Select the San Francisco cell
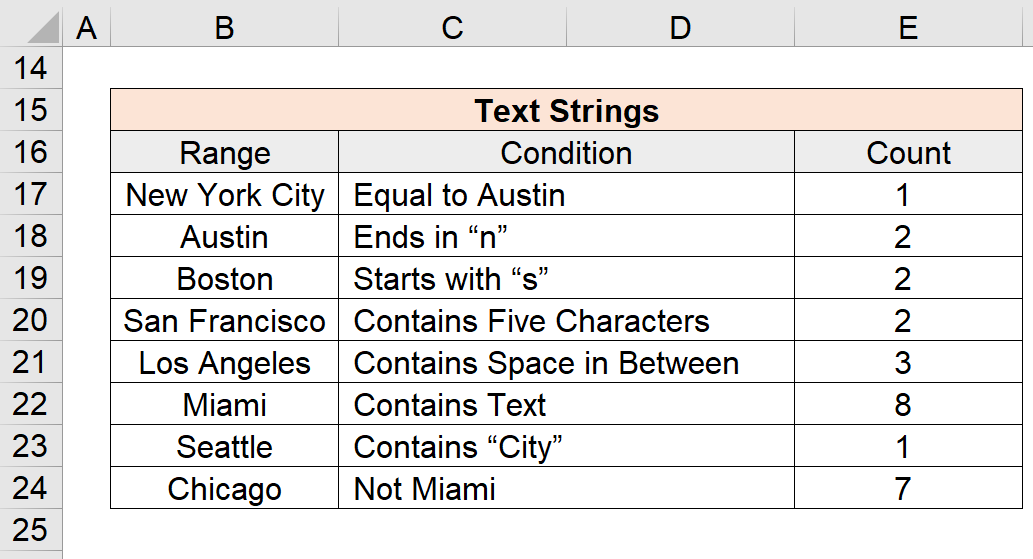Image resolution: width=1033 pixels, height=559 pixels. tap(225, 320)
